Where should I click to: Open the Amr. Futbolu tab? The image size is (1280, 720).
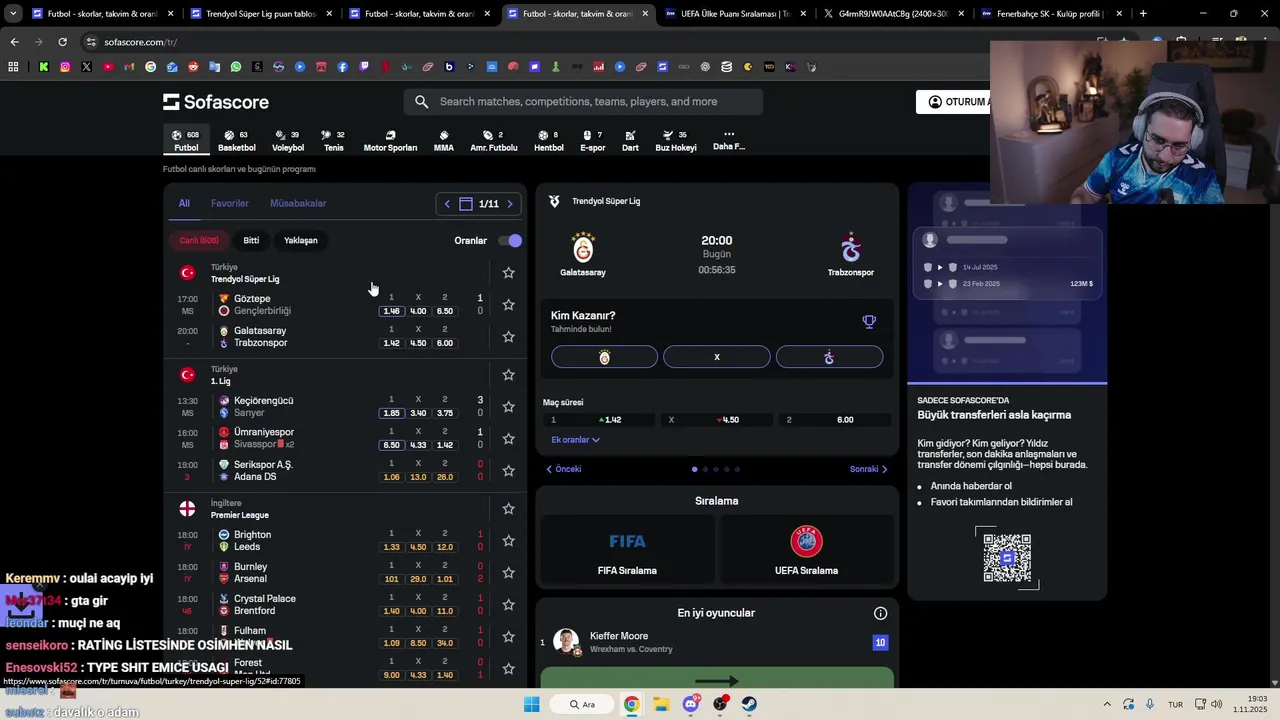tap(494, 141)
